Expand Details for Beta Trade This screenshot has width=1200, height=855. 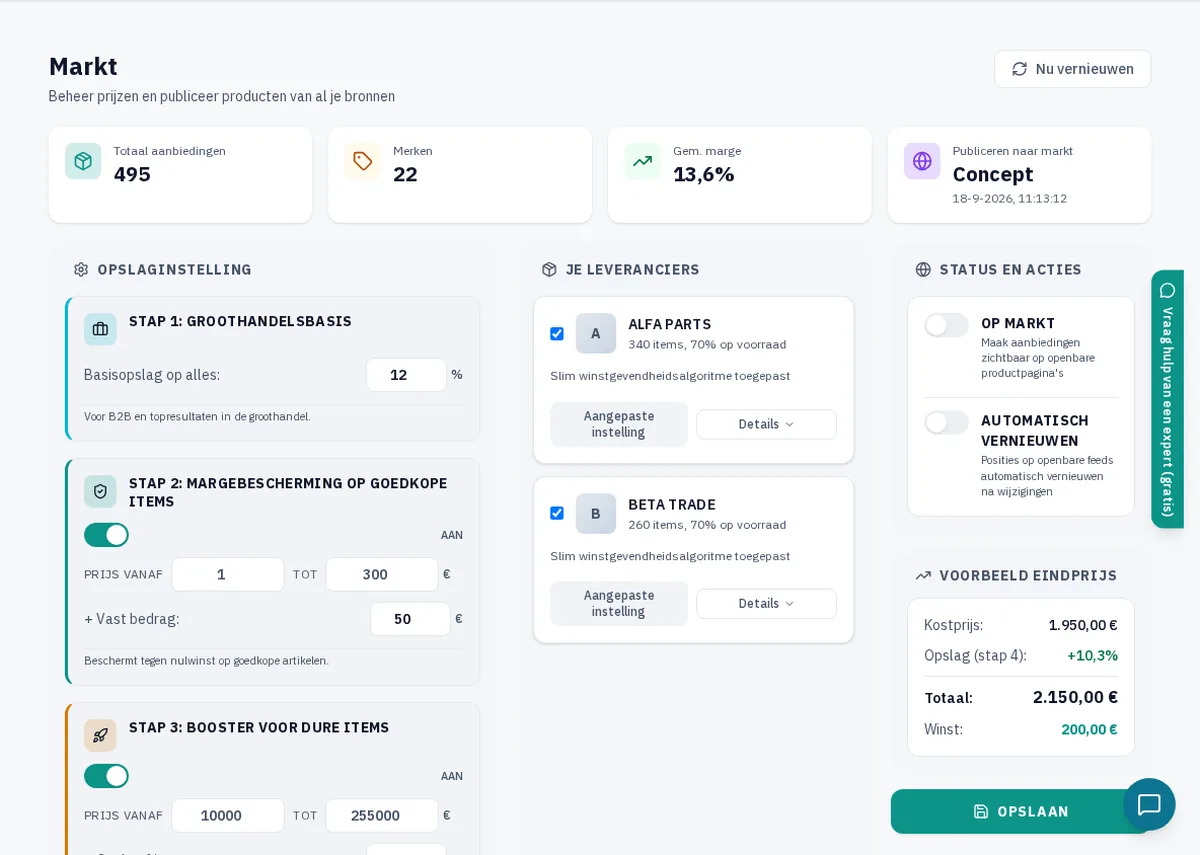[x=767, y=604]
